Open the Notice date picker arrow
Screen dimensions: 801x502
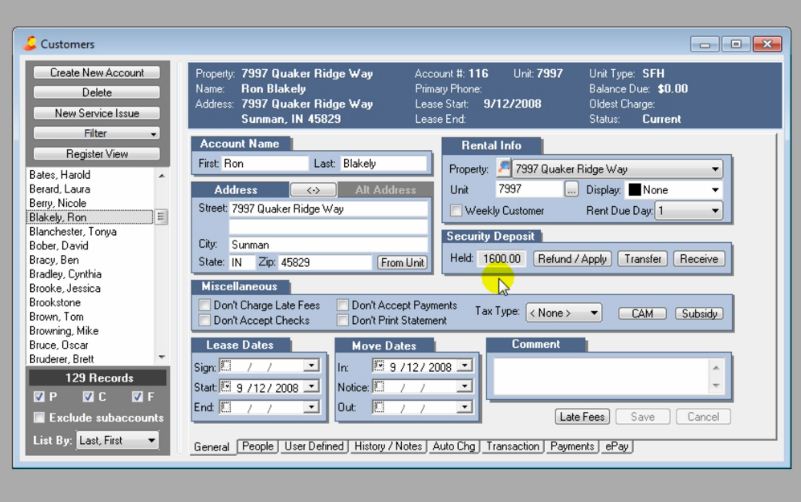click(x=464, y=387)
